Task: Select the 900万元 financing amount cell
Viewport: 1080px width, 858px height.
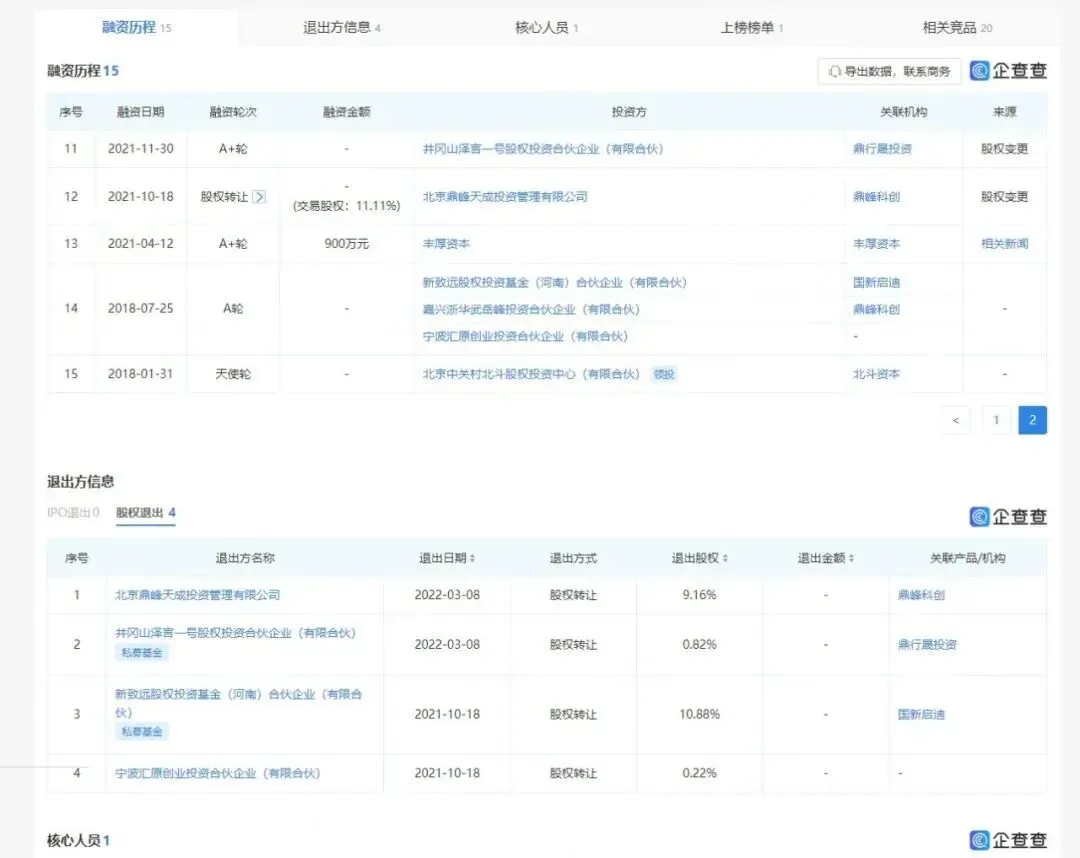Action: [x=346, y=244]
